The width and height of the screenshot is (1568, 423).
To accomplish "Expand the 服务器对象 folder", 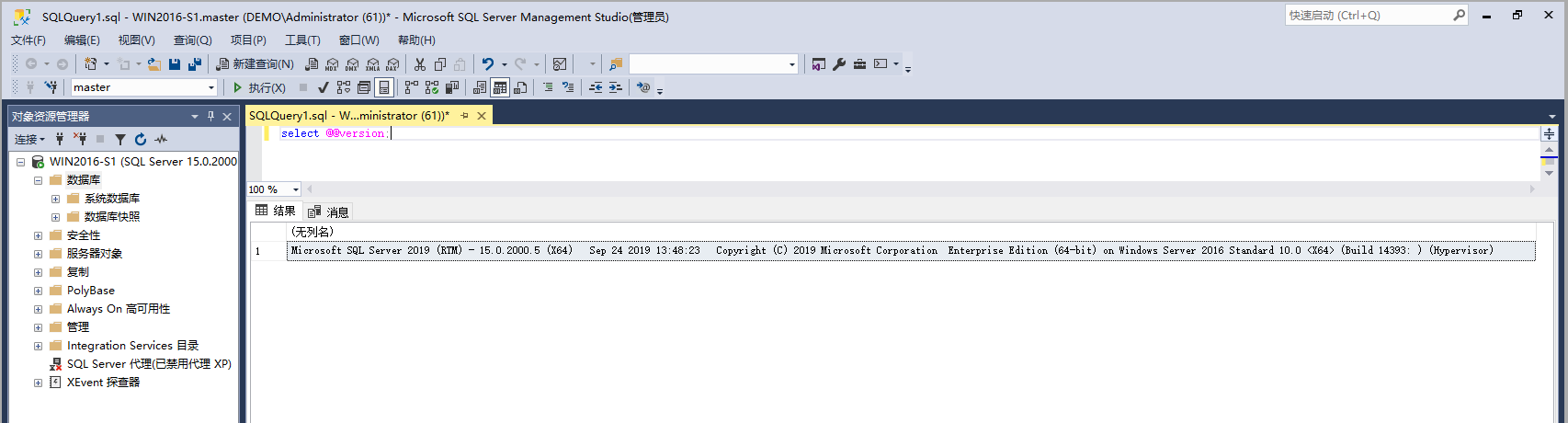I will [38, 254].
